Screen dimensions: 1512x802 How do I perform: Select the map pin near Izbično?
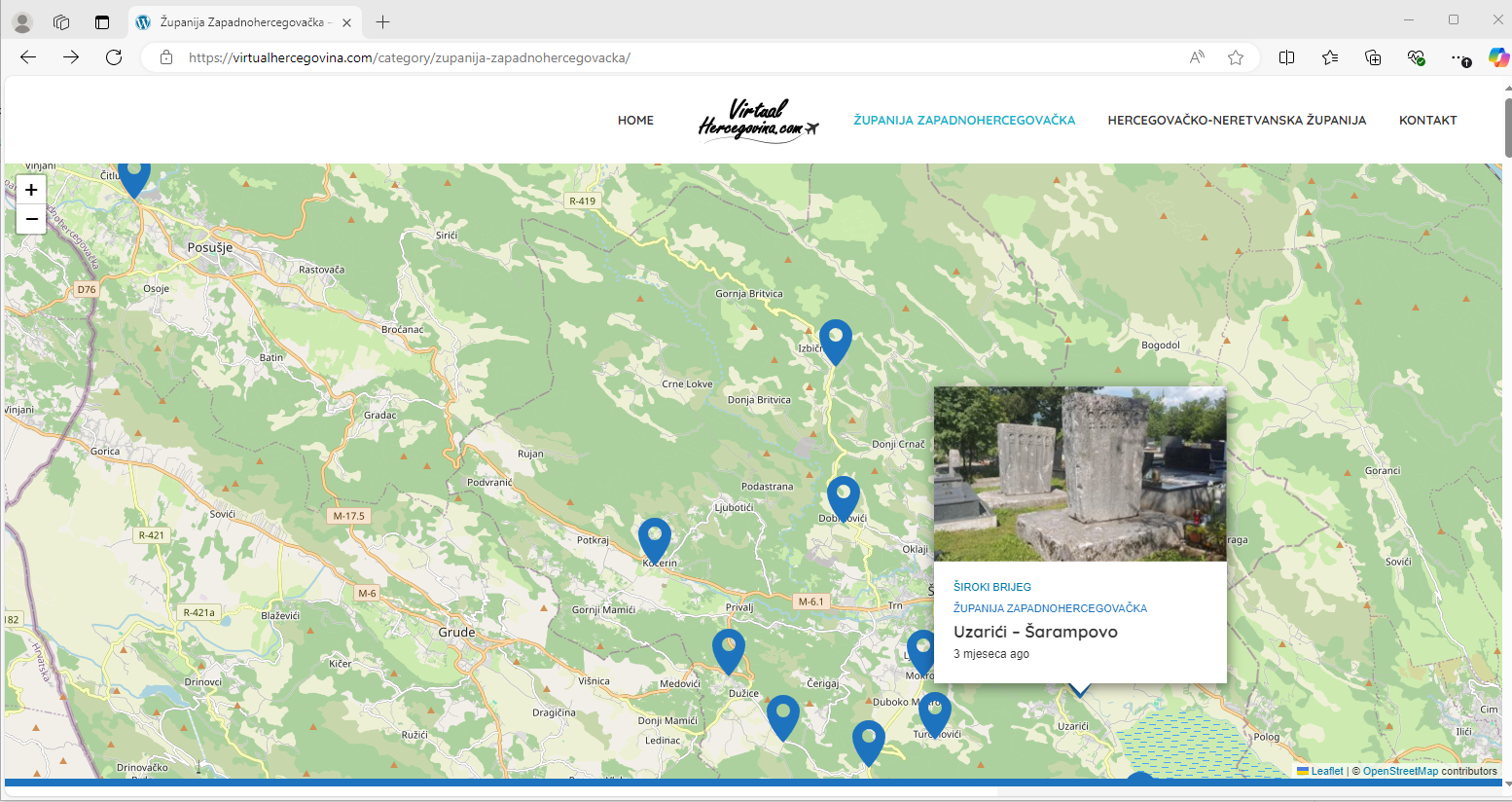pyautogui.click(x=835, y=339)
